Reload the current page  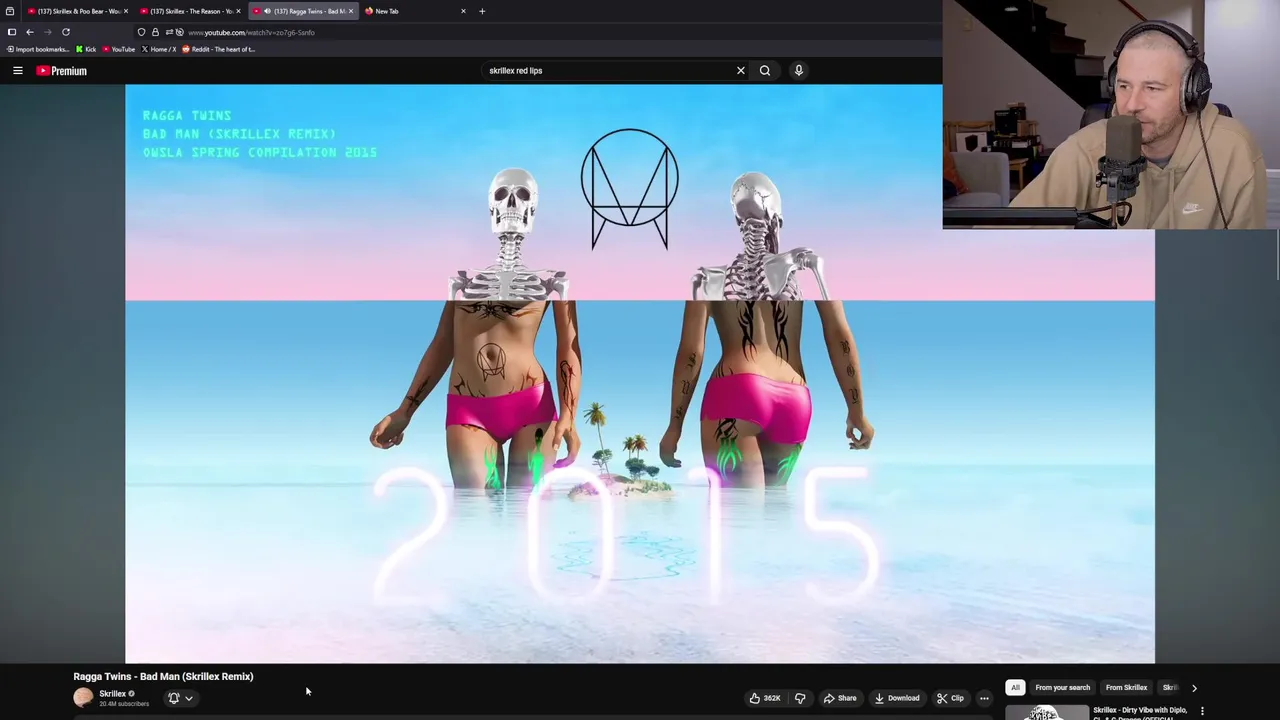pyautogui.click(x=66, y=32)
